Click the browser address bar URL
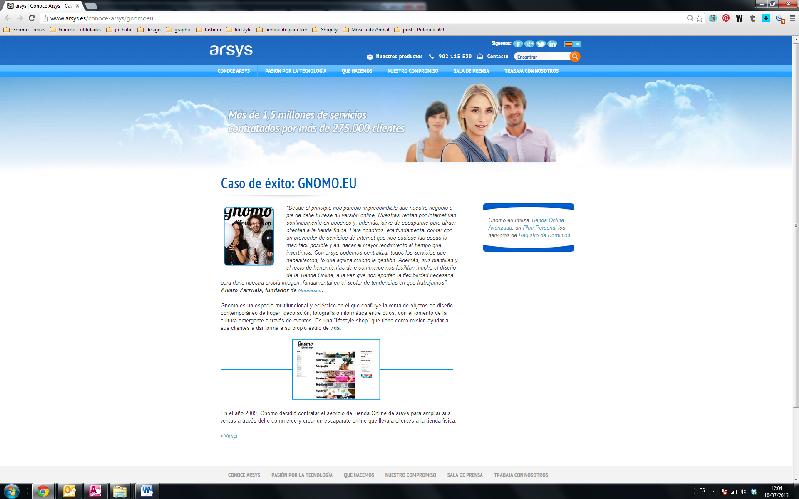Image resolution: width=799 pixels, height=499 pixels. (x=100, y=18)
